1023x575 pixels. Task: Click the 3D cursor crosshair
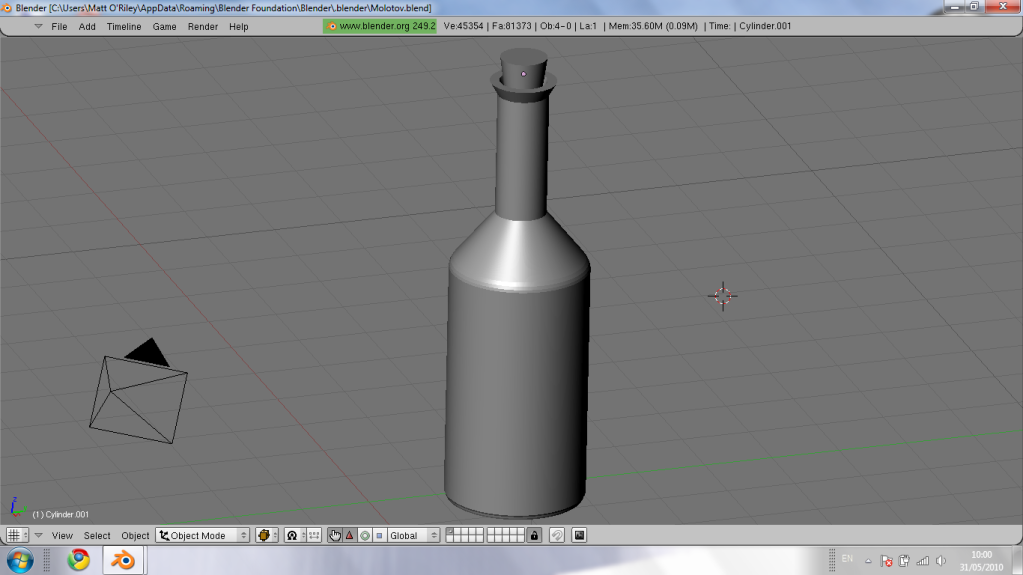pos(723,296)
